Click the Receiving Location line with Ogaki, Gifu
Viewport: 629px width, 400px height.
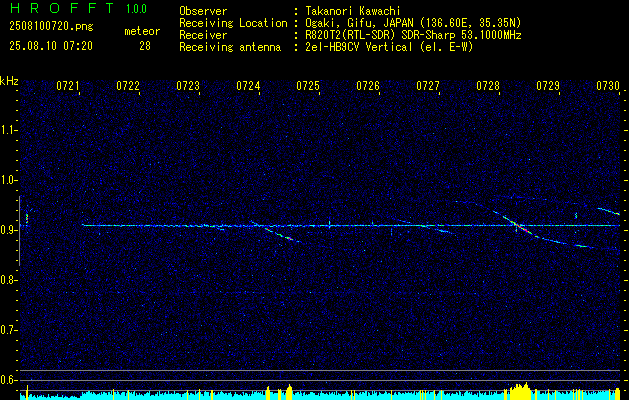point(350,23)
